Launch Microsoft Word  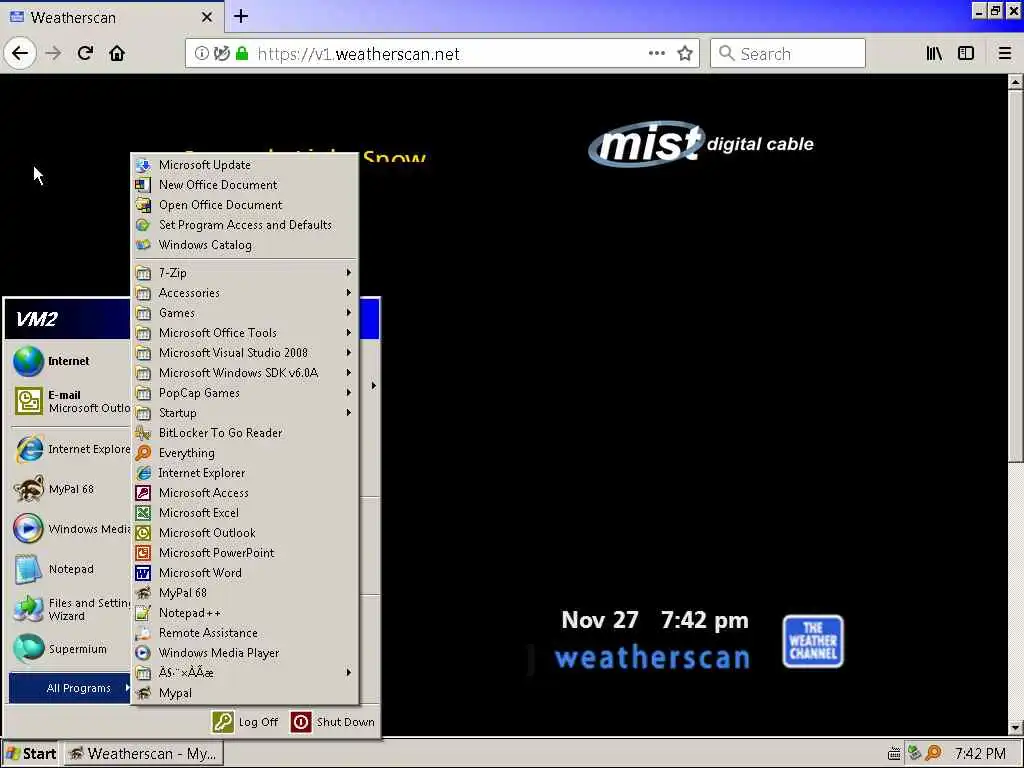click(x=244, y=573)
